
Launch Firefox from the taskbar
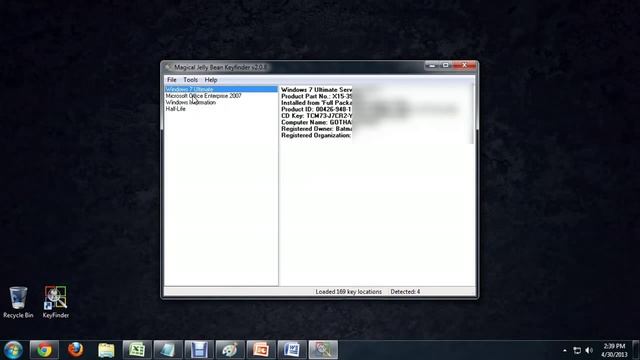(x=76, y=350)
